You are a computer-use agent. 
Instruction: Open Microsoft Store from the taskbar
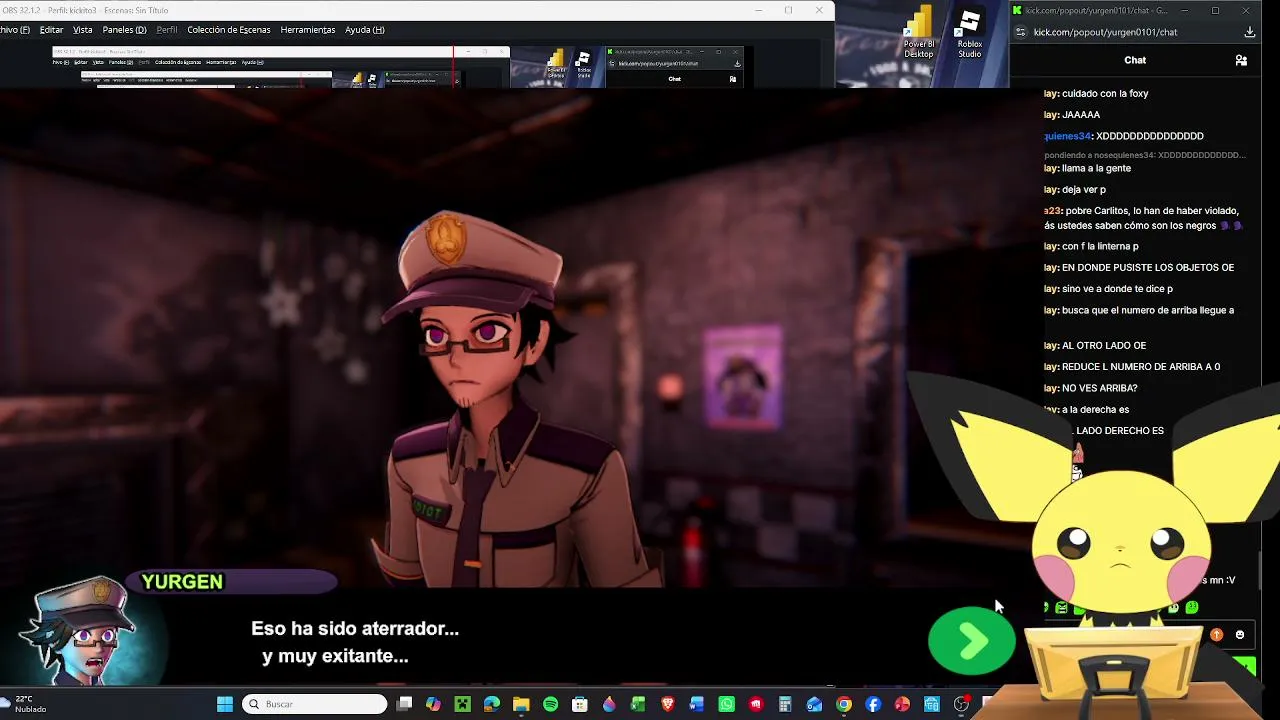click(x=579, y=704)
